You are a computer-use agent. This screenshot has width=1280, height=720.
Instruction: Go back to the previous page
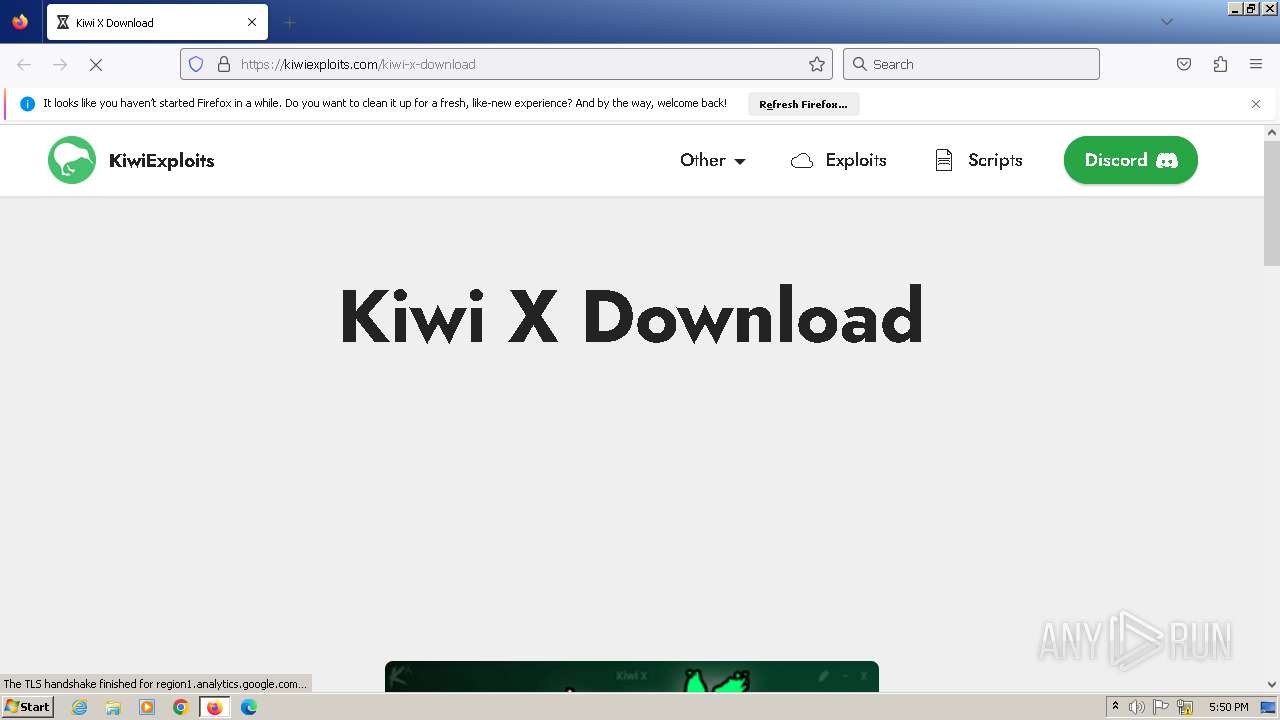(24, 64)
